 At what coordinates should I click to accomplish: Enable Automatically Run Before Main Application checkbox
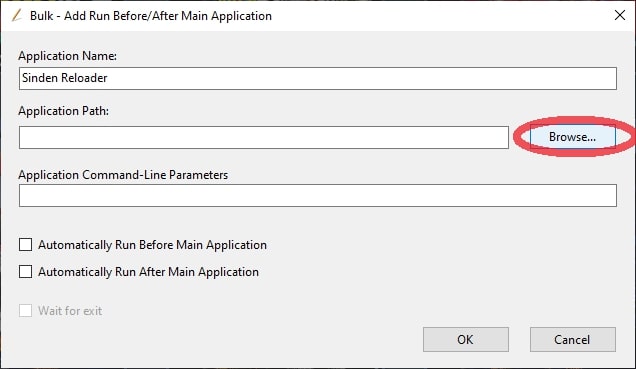coord(26,245)
